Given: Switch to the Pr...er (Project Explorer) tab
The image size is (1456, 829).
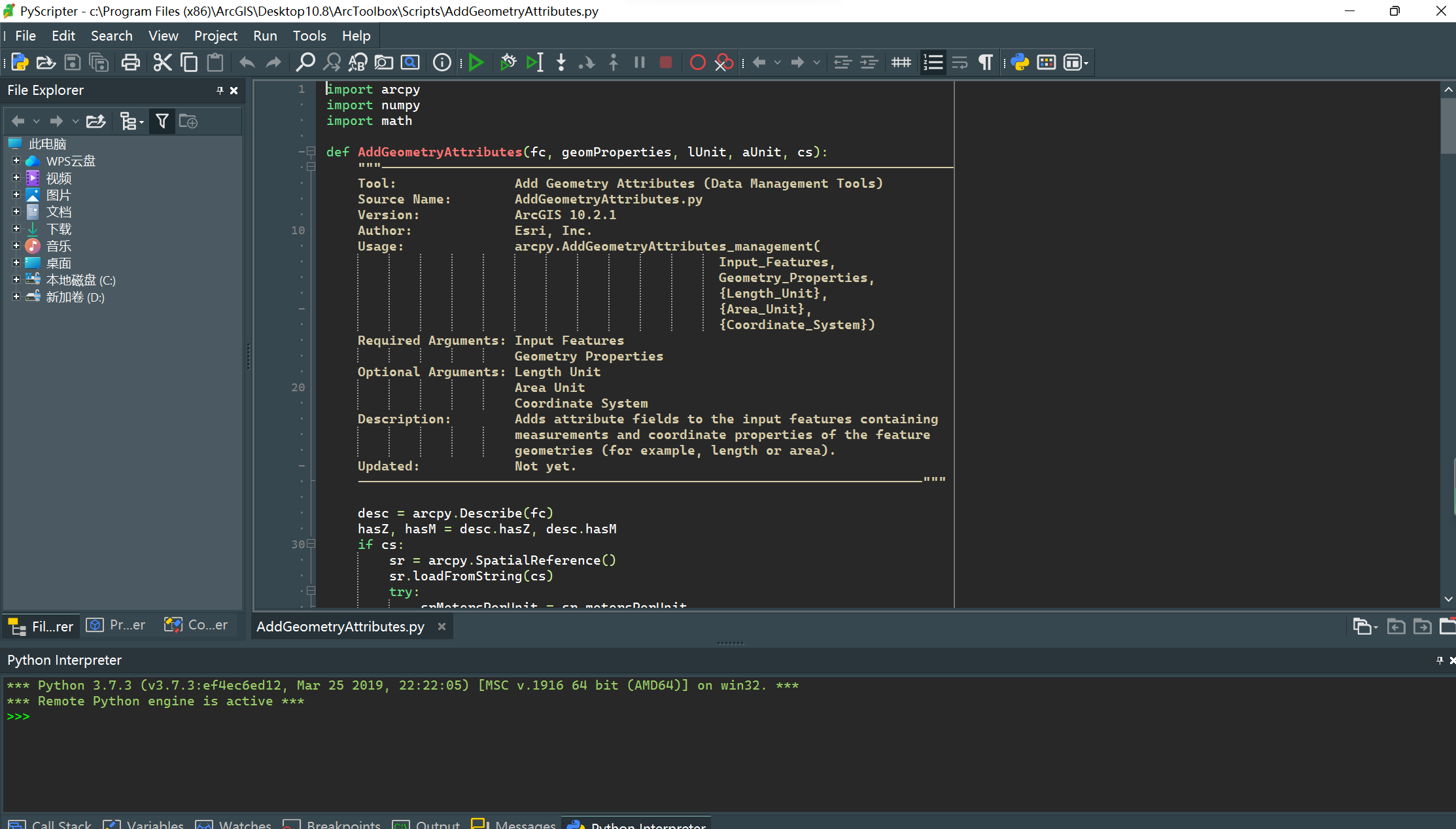Looking at the screenshot, I should coord(116,626).
